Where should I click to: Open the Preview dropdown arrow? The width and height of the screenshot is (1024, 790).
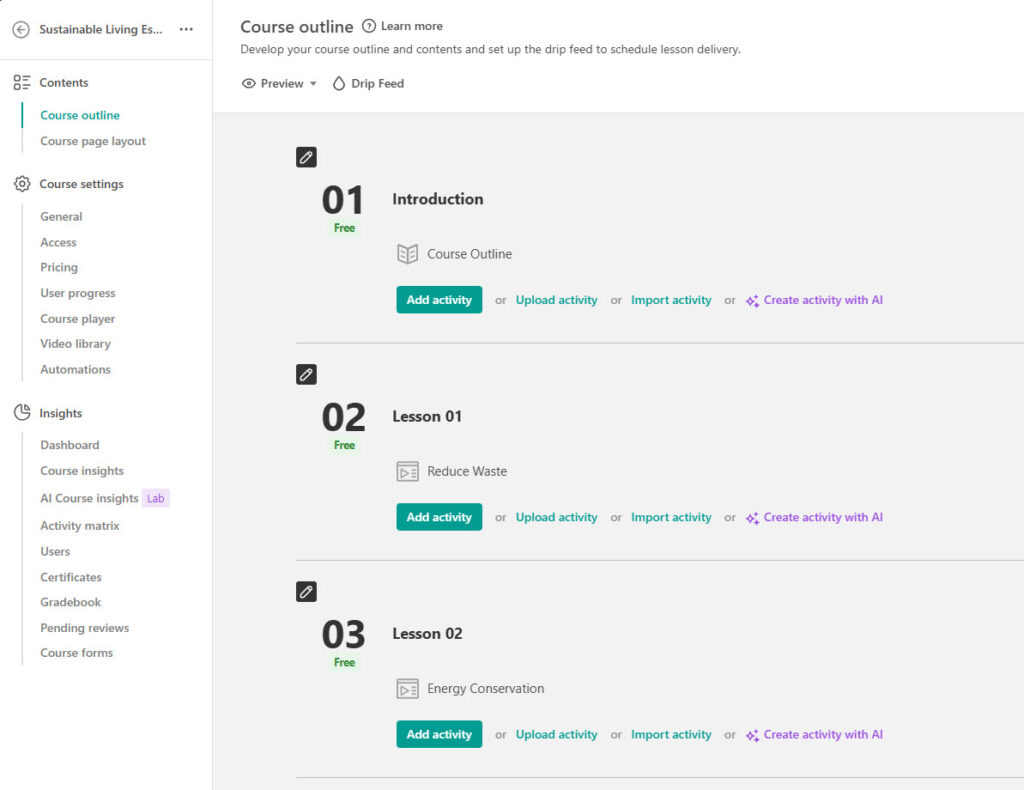tap(313, 84)
